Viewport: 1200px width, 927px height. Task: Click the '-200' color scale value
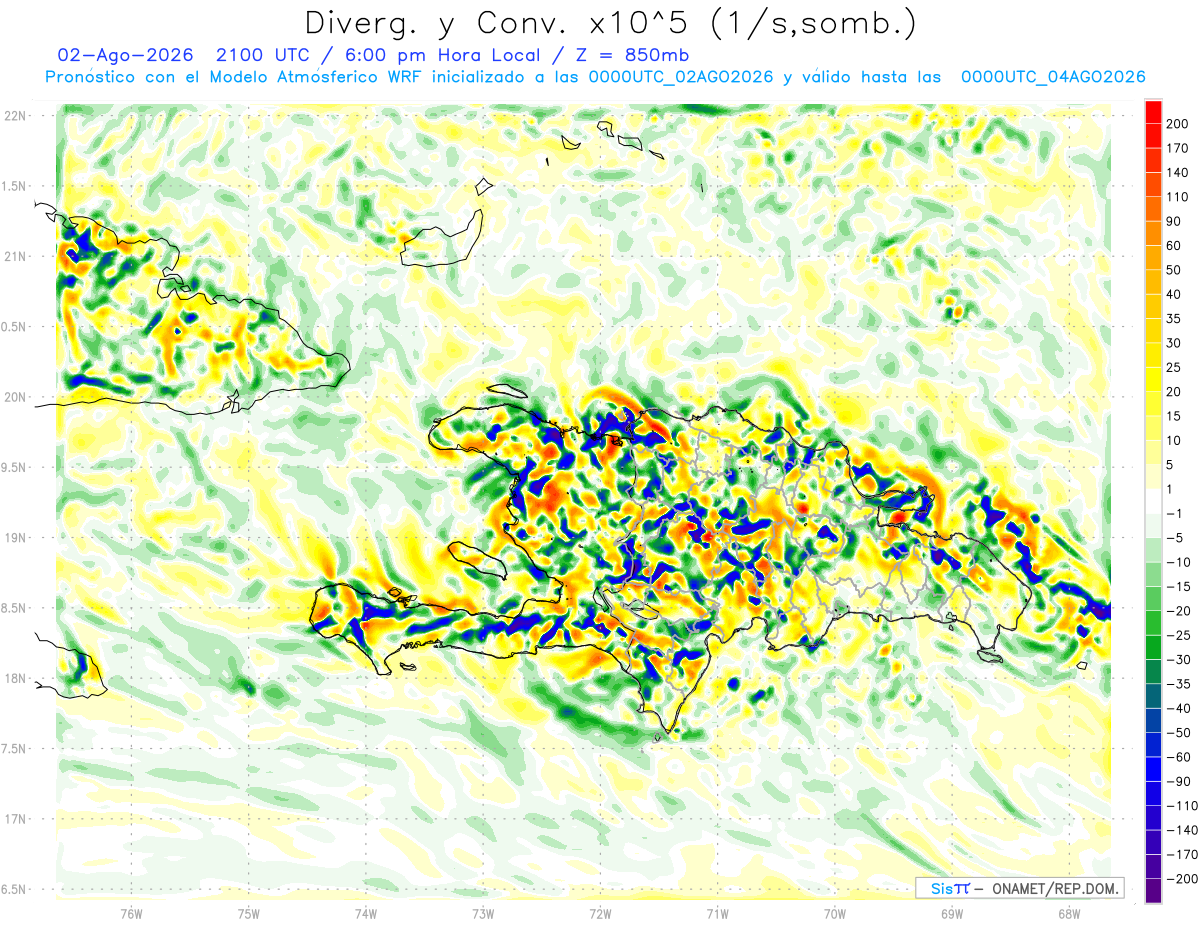click(1182, 879)
